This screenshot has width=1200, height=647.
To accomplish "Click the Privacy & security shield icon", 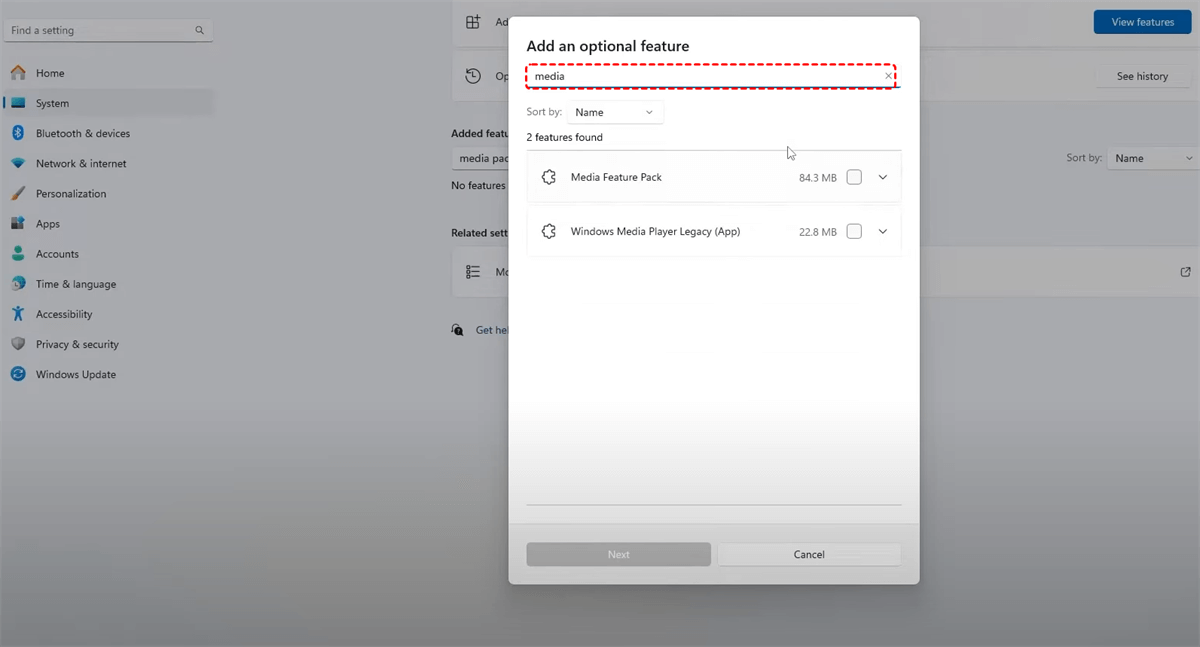I will (x=18, y=344).
